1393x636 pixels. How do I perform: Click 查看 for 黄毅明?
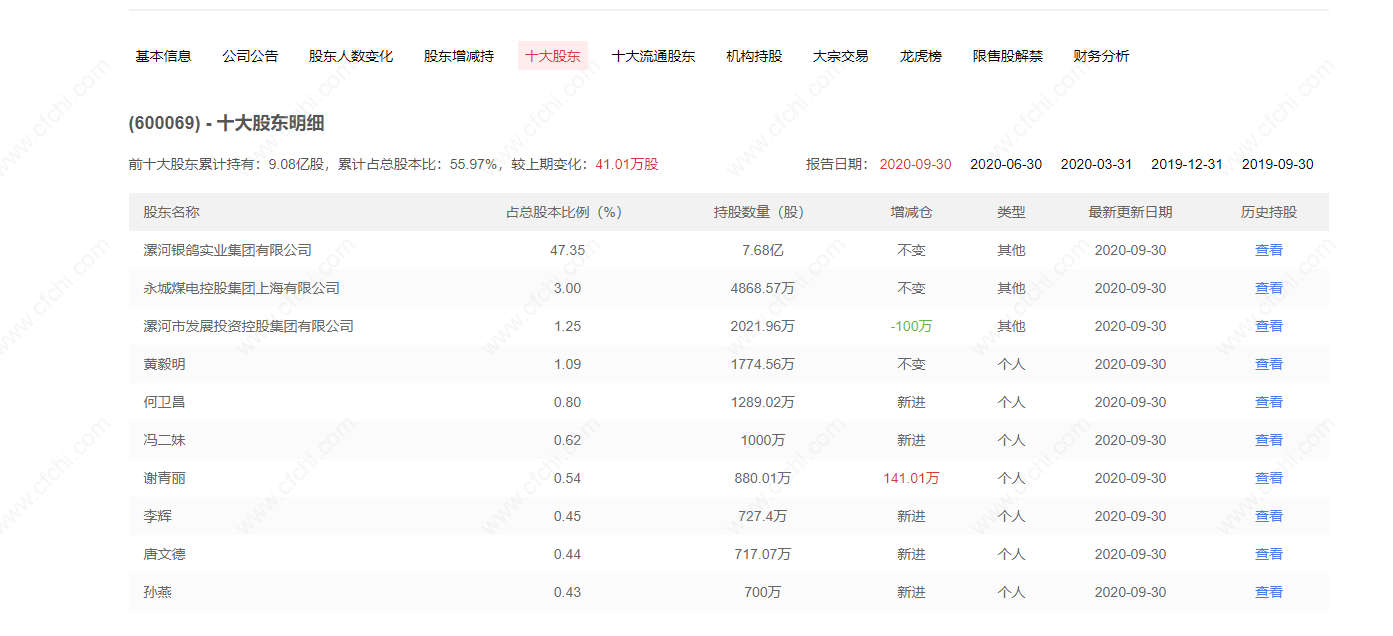pos(1269,364)
